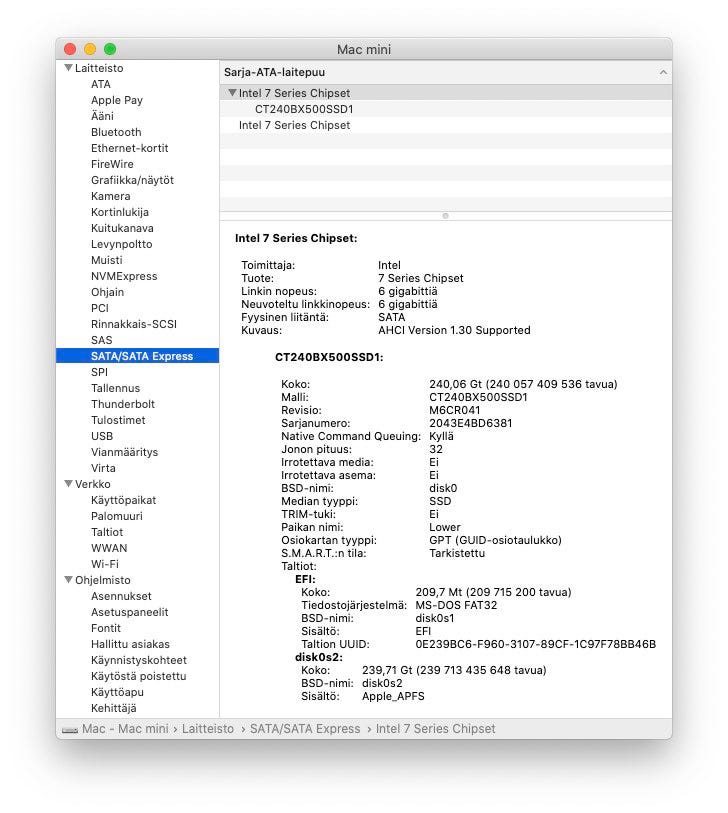Select the second Intel 7 Series Chipset row
728x813 pixels.
pyautogui.click(x=446, y=125)
